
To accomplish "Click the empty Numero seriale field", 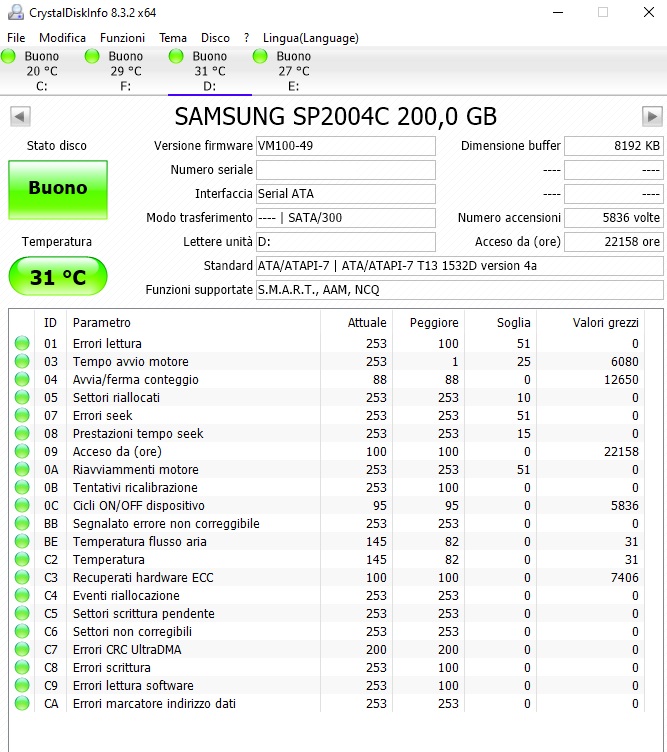I will (x=346, y=170).
